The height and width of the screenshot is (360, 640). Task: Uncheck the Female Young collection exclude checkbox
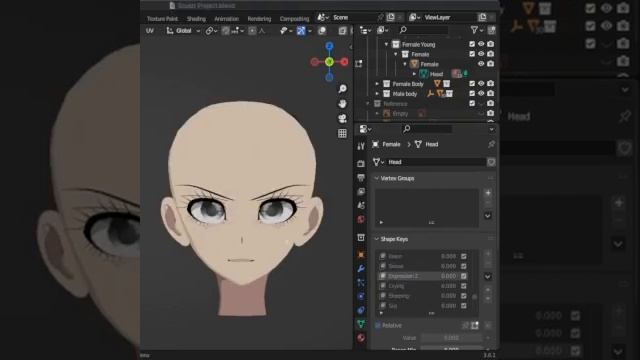tap(472, 44)
